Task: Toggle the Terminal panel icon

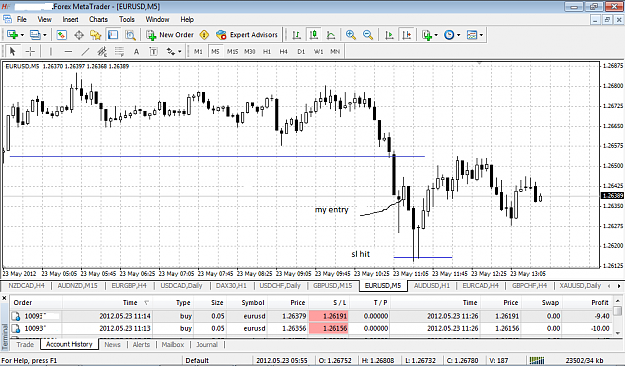Action: click(113, 35)
